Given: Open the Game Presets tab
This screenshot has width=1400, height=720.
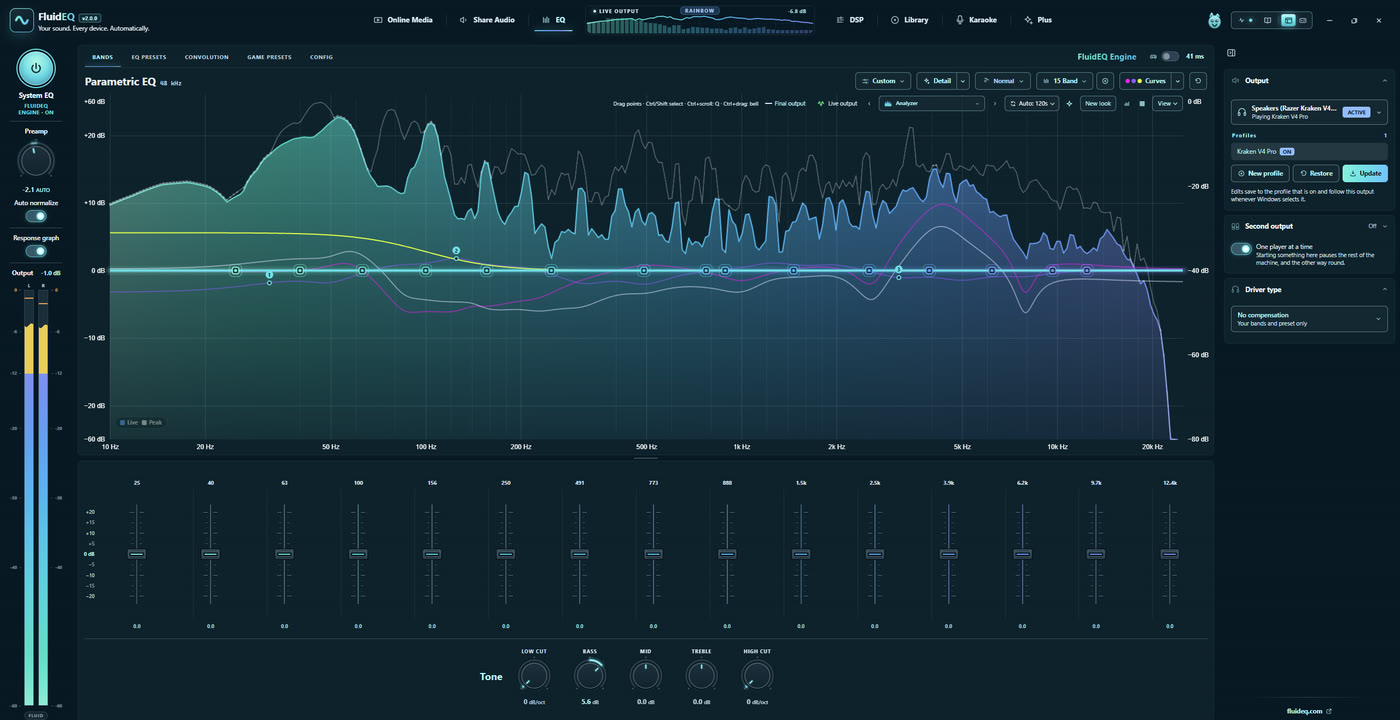Looking at the screenshot, I should click(269, 57).
